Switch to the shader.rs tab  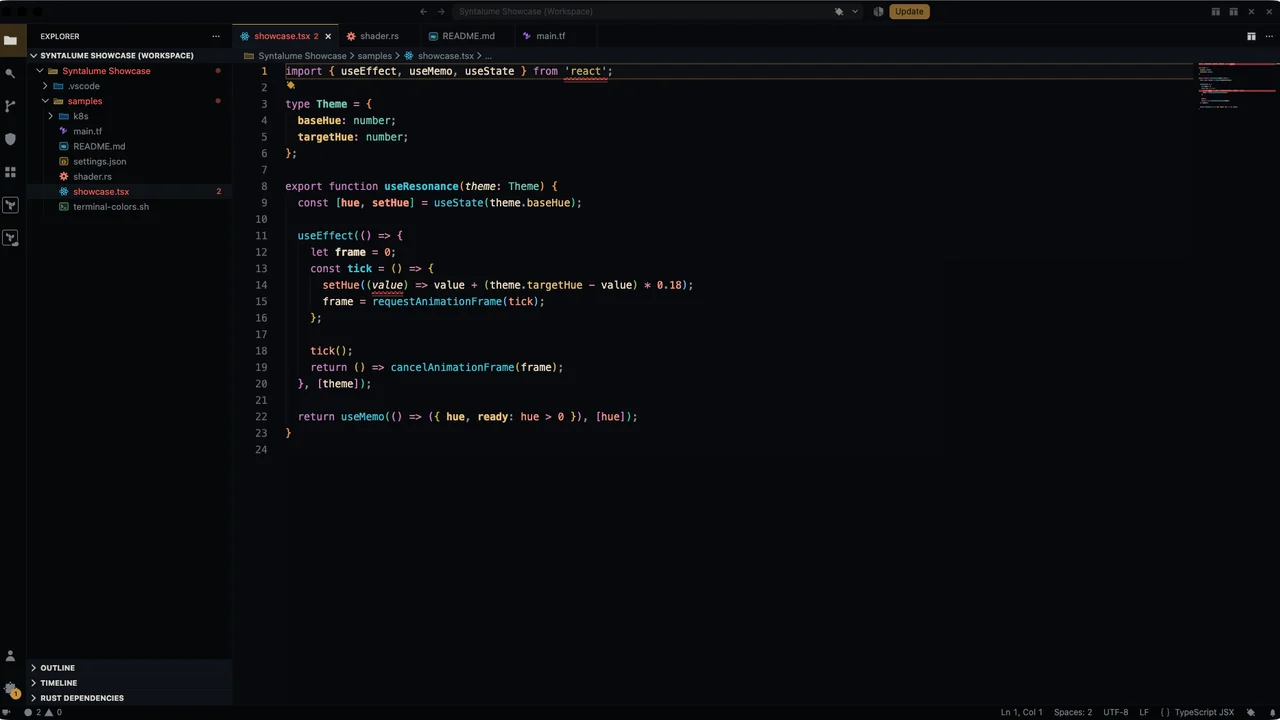379,36
